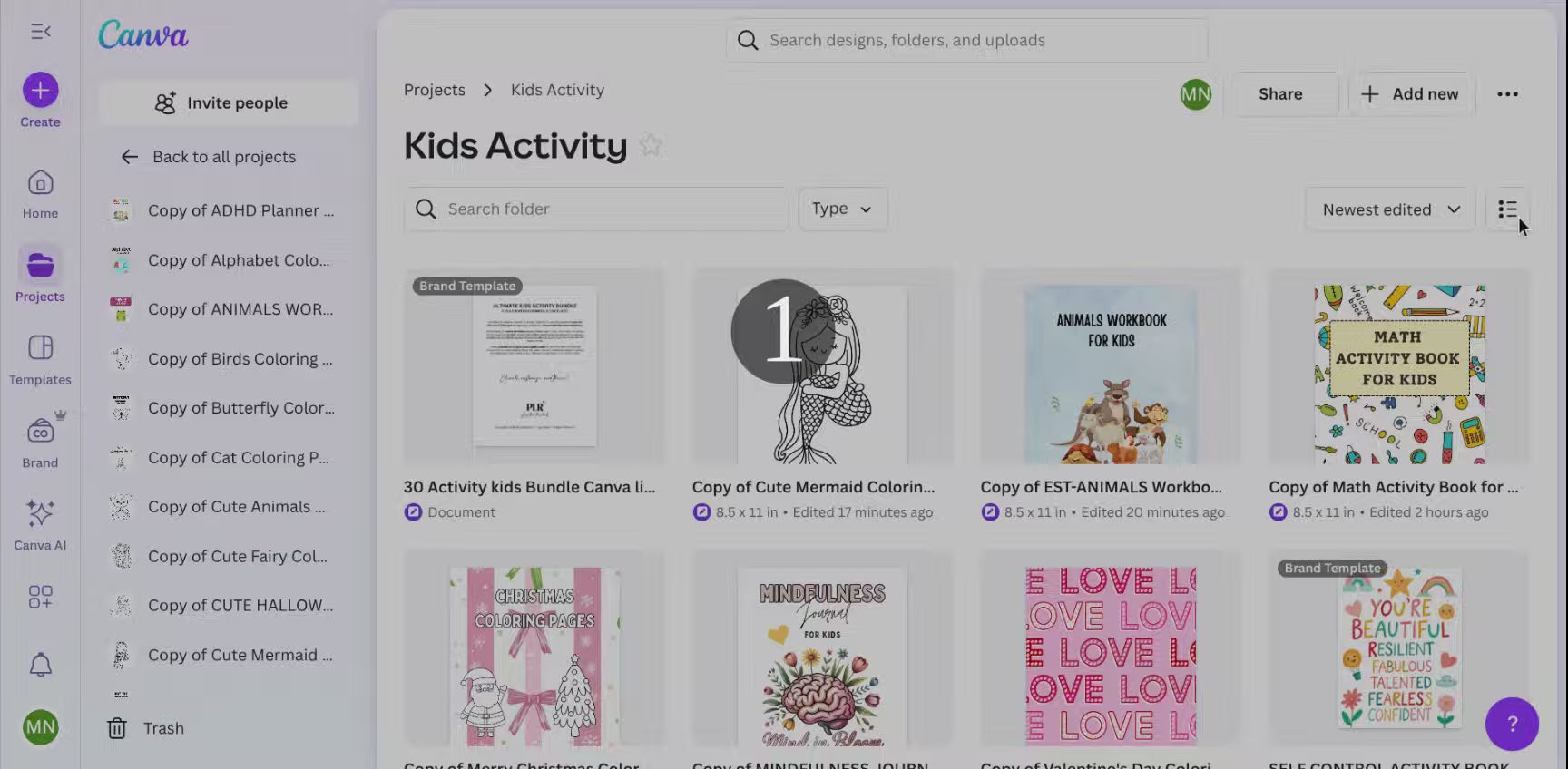This screenshot has height=769, width=1568.
Task: Open Copy of Cute Mermaid in sidebar
Action: click(x=227, y=655)
